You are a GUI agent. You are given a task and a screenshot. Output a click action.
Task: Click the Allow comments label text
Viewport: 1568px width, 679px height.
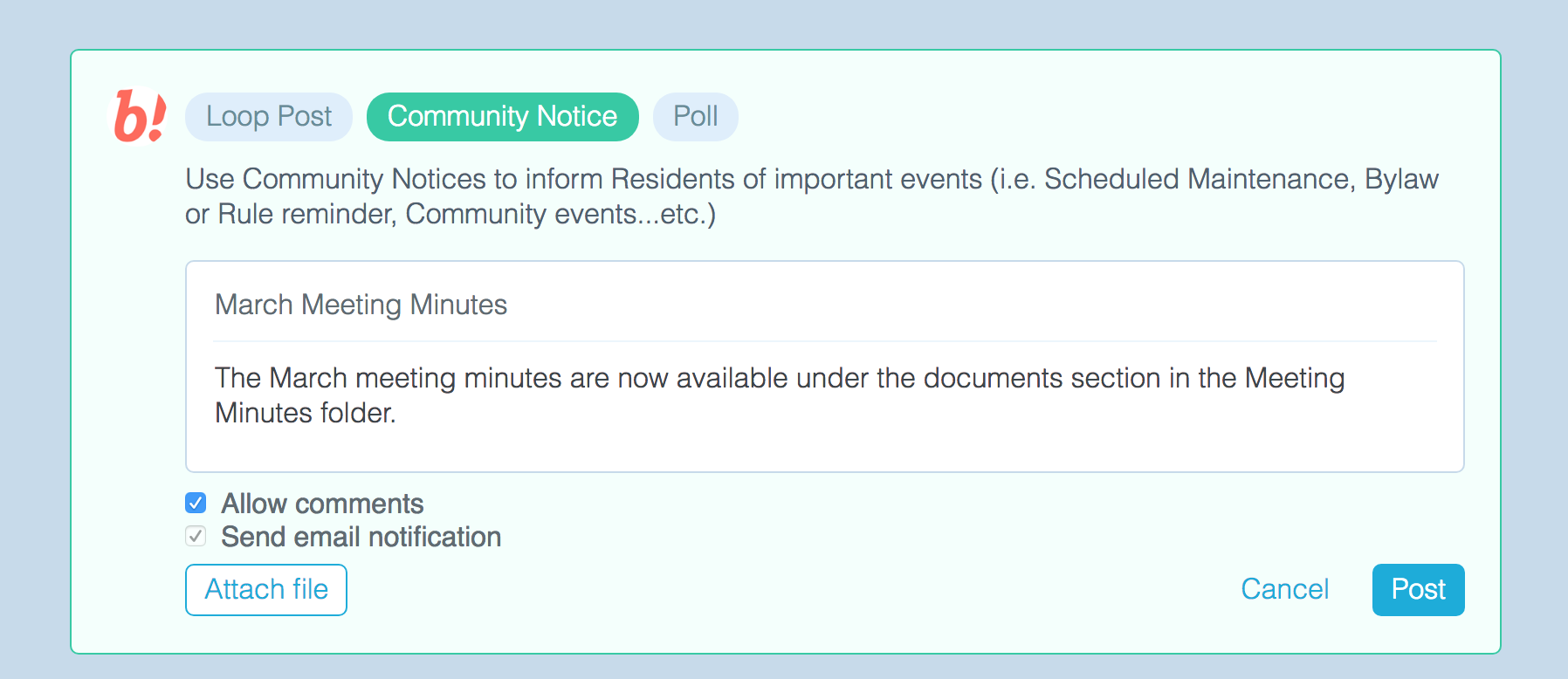322,504
